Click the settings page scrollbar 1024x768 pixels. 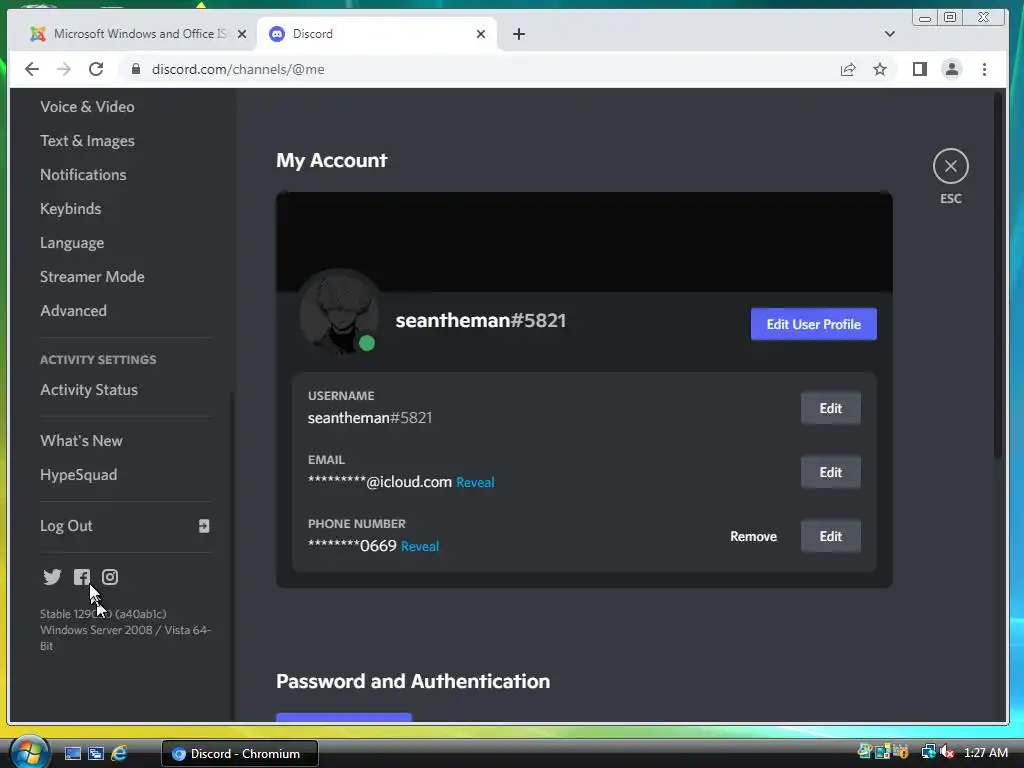pyautogui.click(x=997, y=276)
